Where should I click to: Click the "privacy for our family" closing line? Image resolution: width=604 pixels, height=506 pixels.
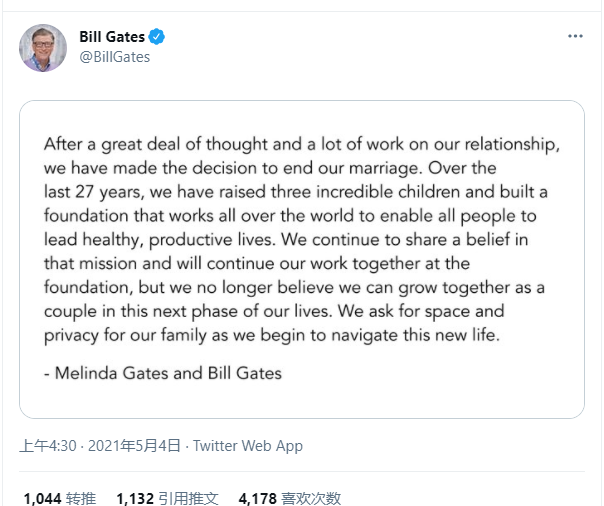(x=270, y=333)
